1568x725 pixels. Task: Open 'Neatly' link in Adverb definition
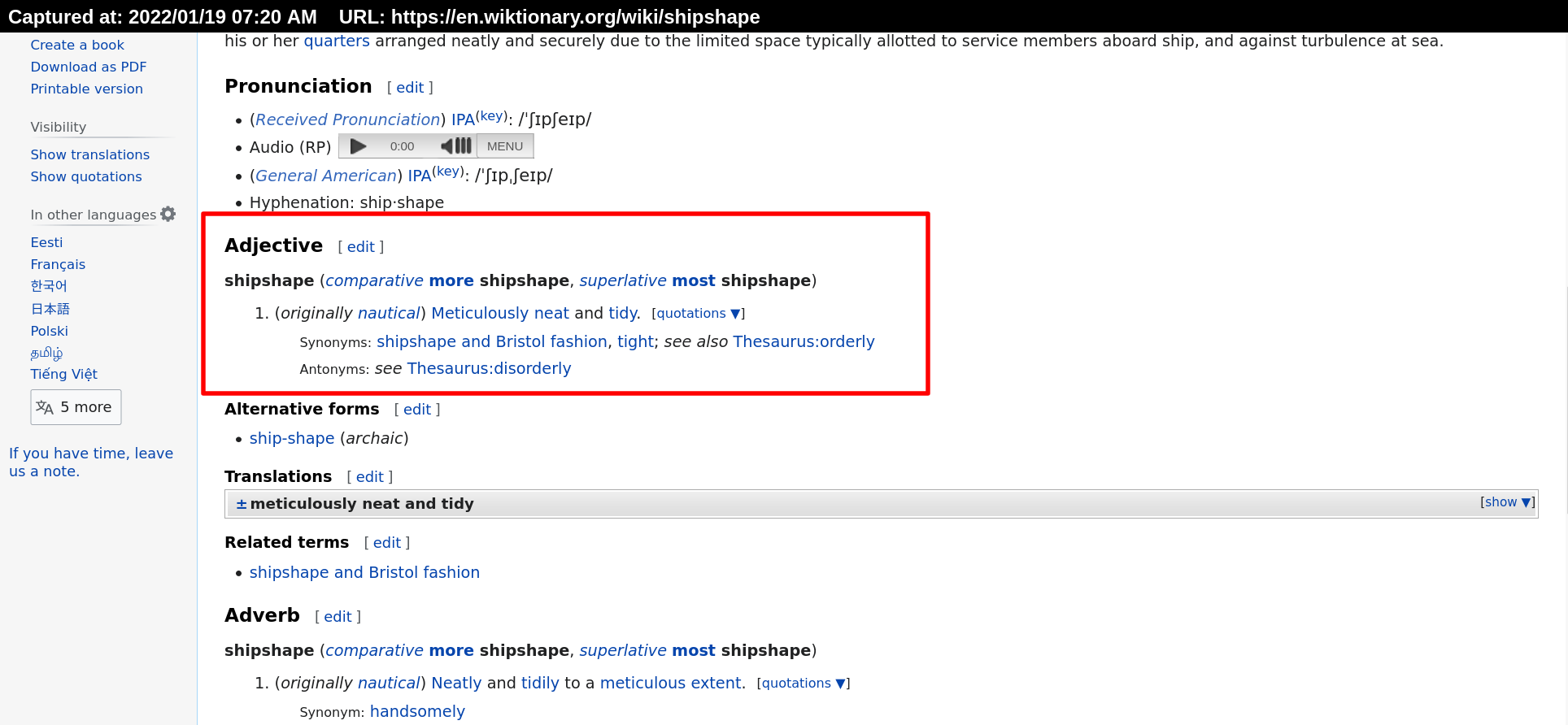tap(456, 684)
